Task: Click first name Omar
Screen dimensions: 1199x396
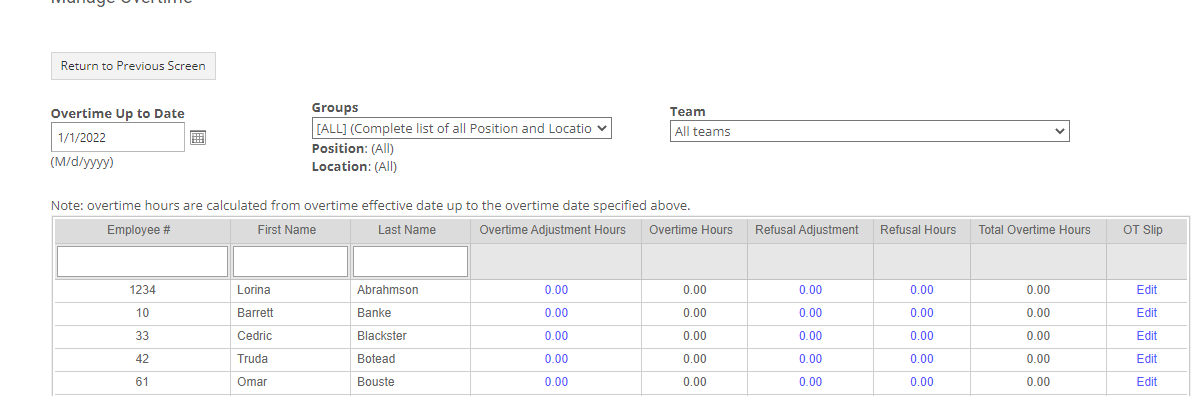Action: (252, 382)
